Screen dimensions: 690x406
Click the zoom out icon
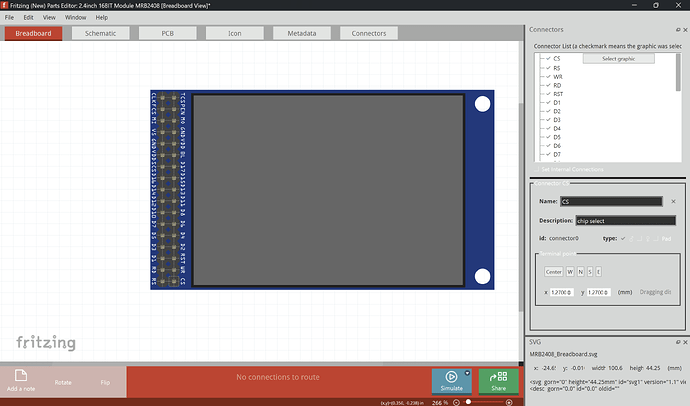coord(456,402)
